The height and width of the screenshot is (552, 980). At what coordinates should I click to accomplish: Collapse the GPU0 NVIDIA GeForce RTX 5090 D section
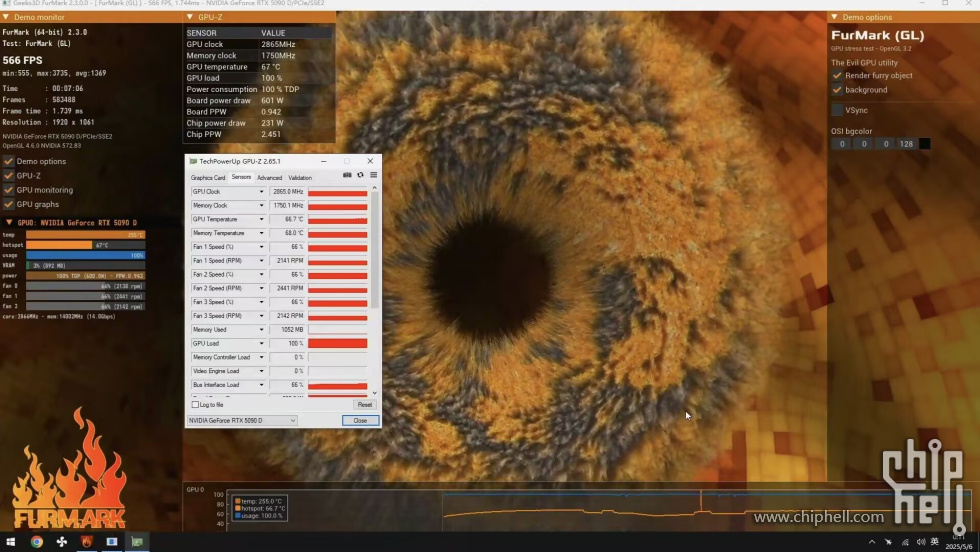click(x=9, y=223)
